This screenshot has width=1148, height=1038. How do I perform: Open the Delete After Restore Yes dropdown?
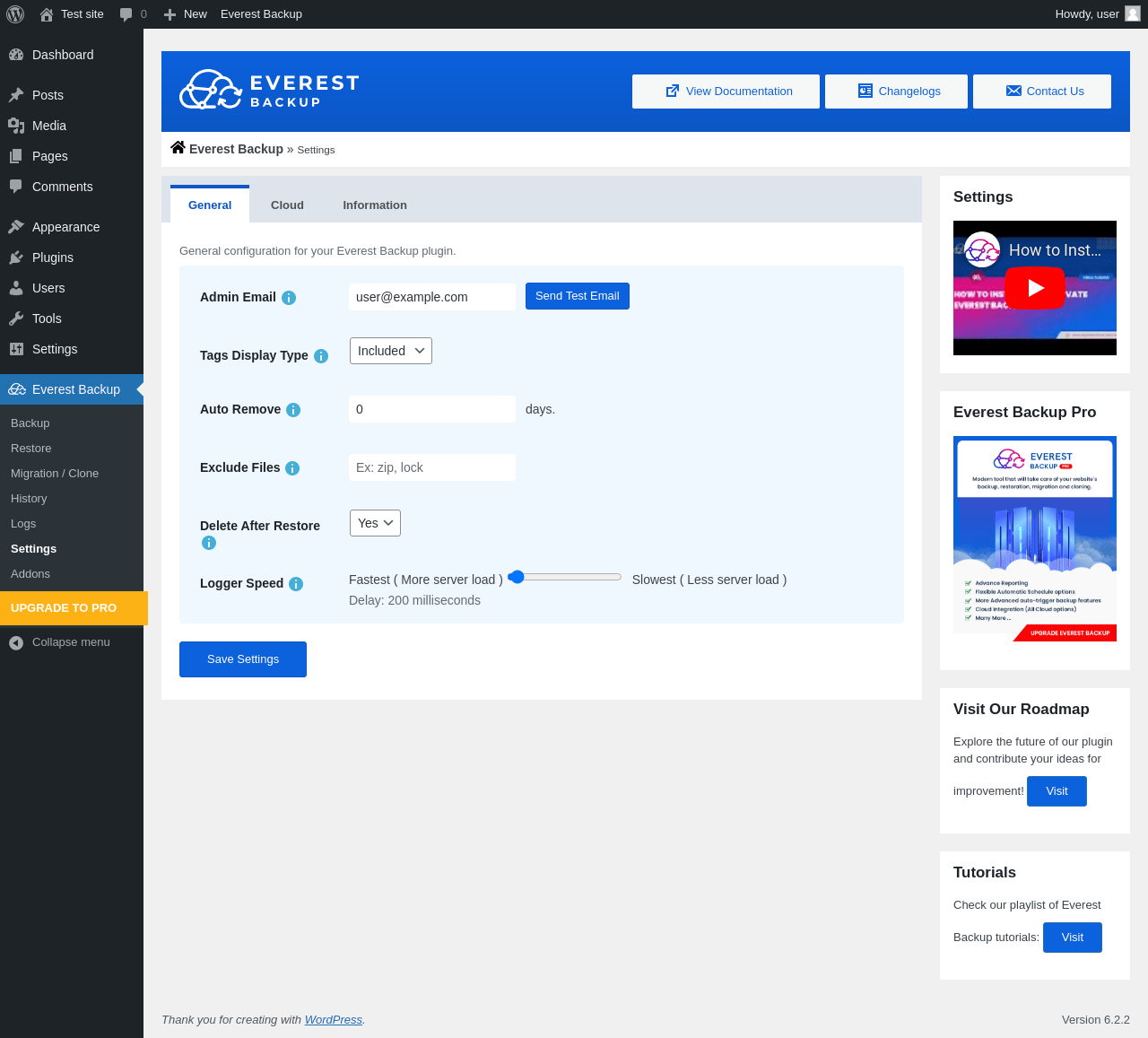click(x=375, y=523)
